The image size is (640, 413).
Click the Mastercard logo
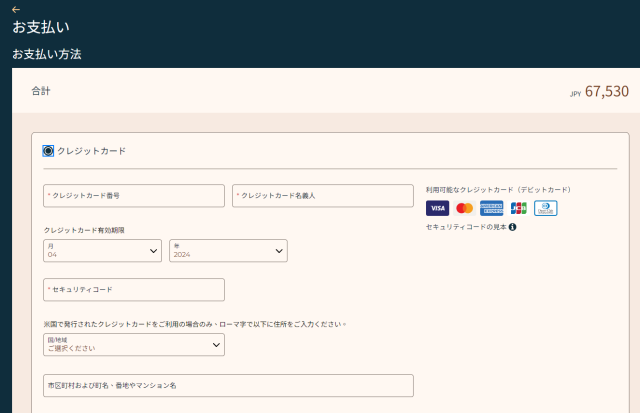click(x=464, y=208)
